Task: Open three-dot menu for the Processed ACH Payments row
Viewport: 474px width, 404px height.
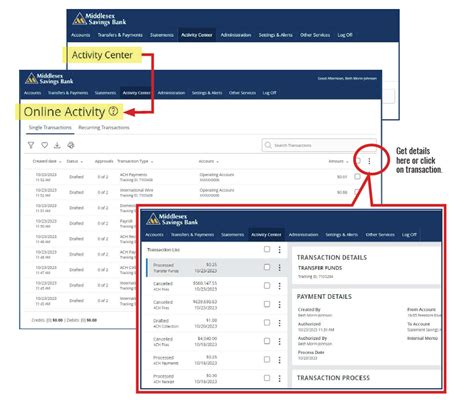Action: 279,360
